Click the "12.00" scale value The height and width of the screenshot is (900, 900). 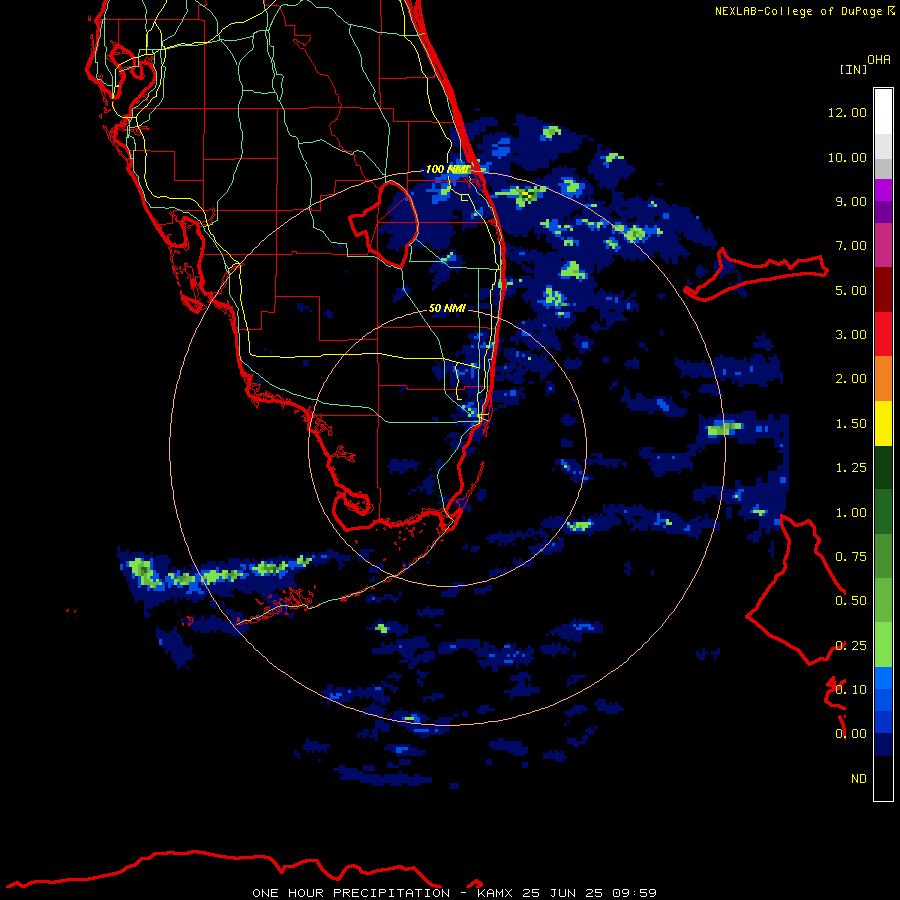click(847, 112)
